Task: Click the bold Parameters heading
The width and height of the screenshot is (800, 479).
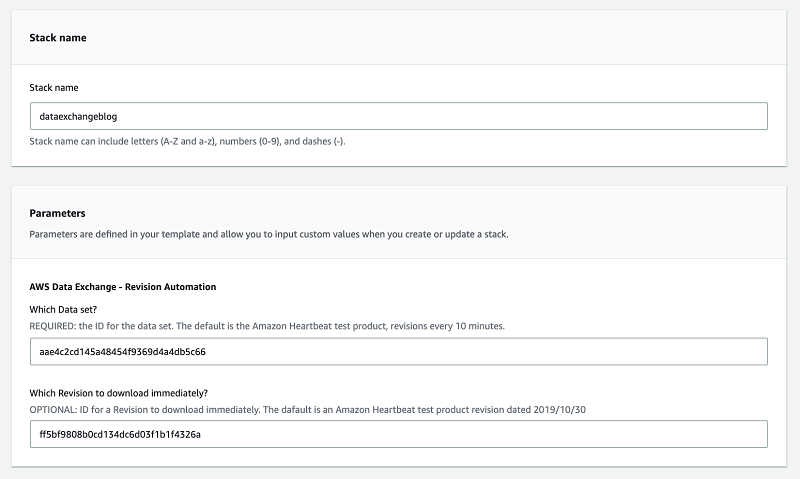Action: tap(58, 213)
